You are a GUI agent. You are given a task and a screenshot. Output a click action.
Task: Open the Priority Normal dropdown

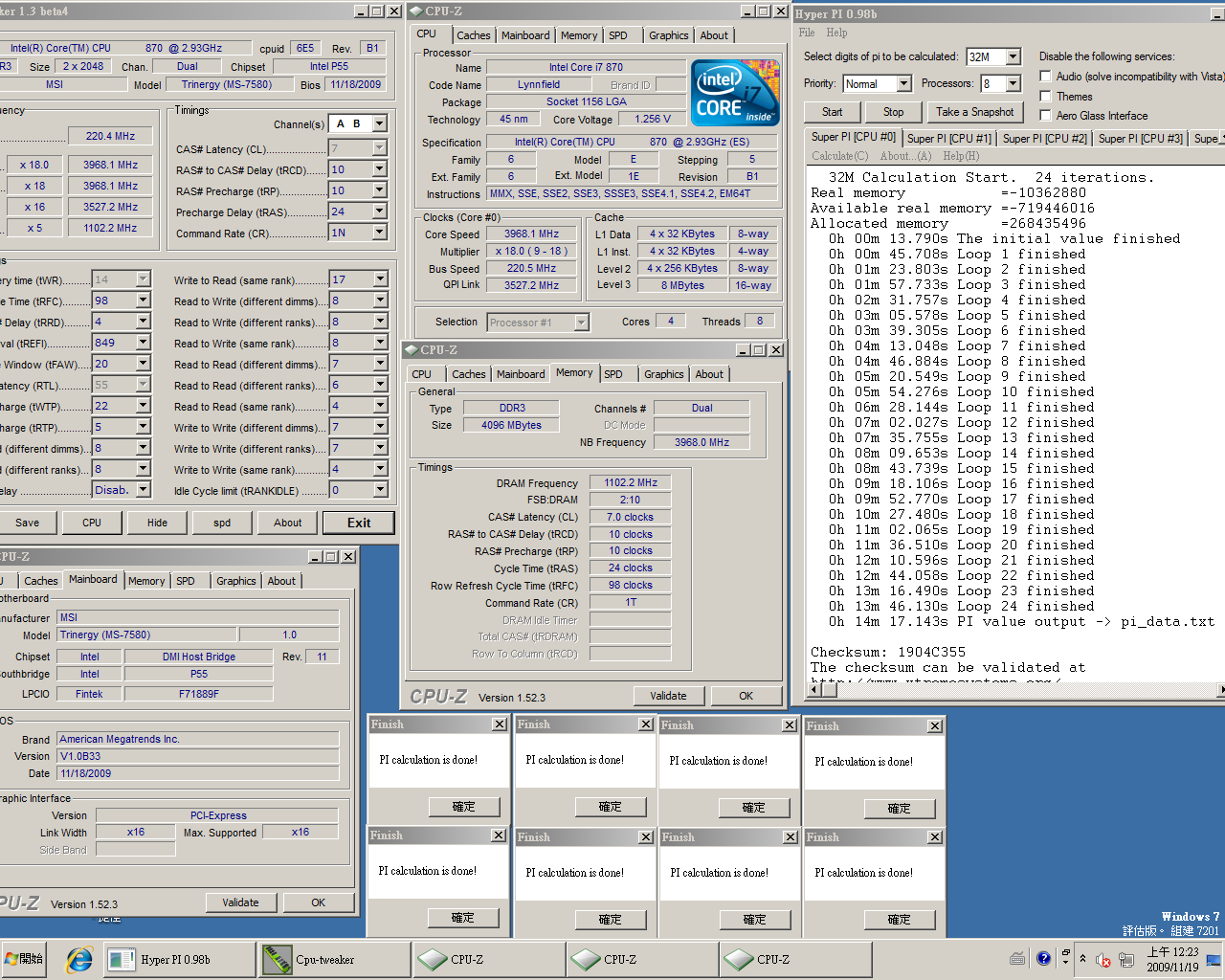[902, 83]
